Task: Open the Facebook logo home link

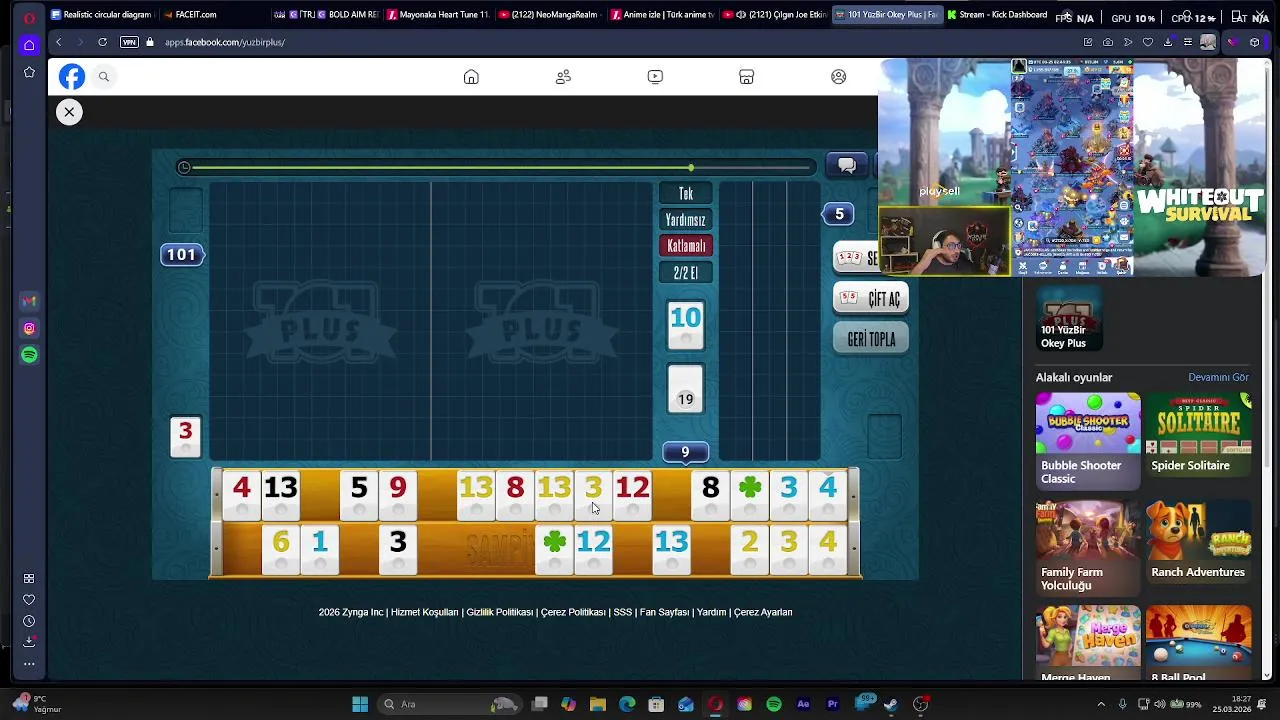Action: pos(72,77)
